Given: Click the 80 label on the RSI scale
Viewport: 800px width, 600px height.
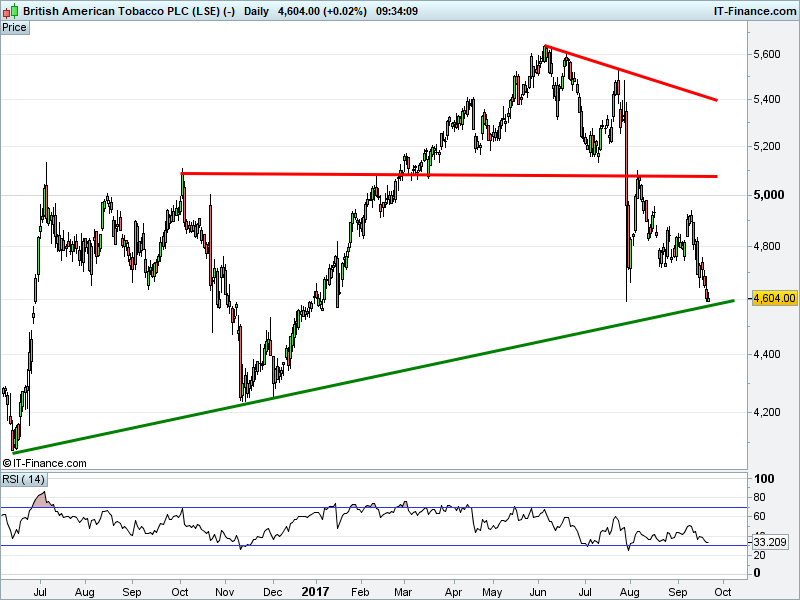Looking at the screenshot, I should coord(759,497).
